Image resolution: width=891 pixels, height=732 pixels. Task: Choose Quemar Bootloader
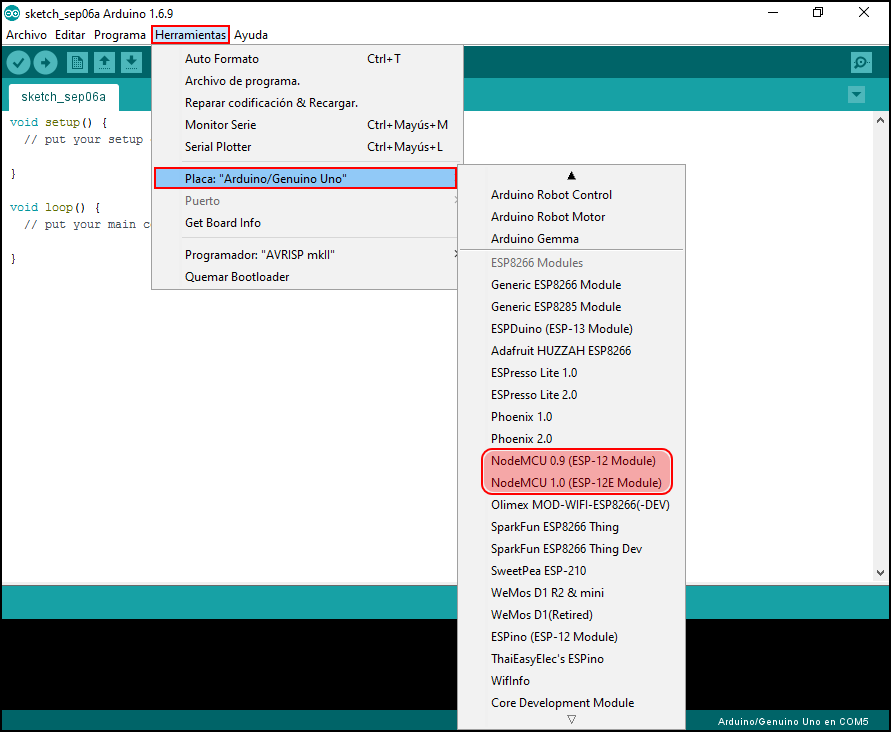point(305,277)
